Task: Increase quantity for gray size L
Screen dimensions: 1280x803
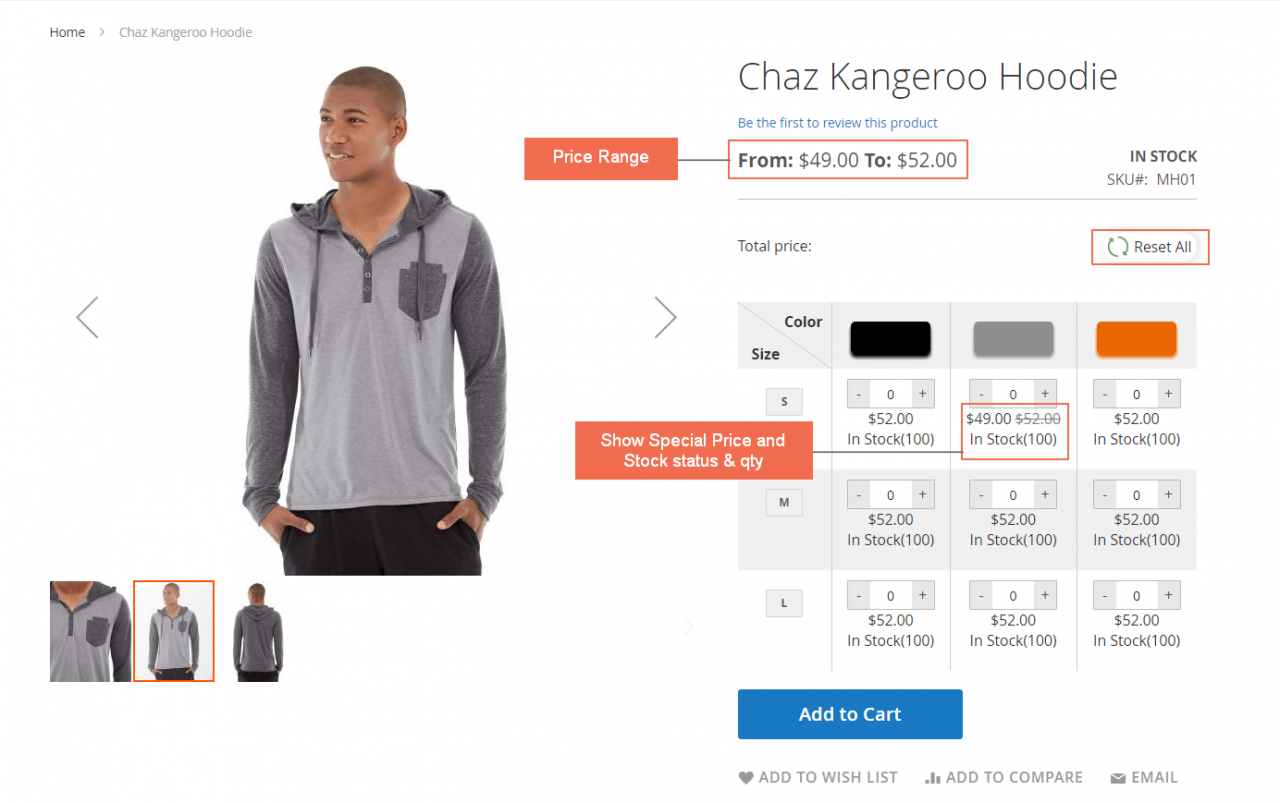Action: [x=1045, y=595]
